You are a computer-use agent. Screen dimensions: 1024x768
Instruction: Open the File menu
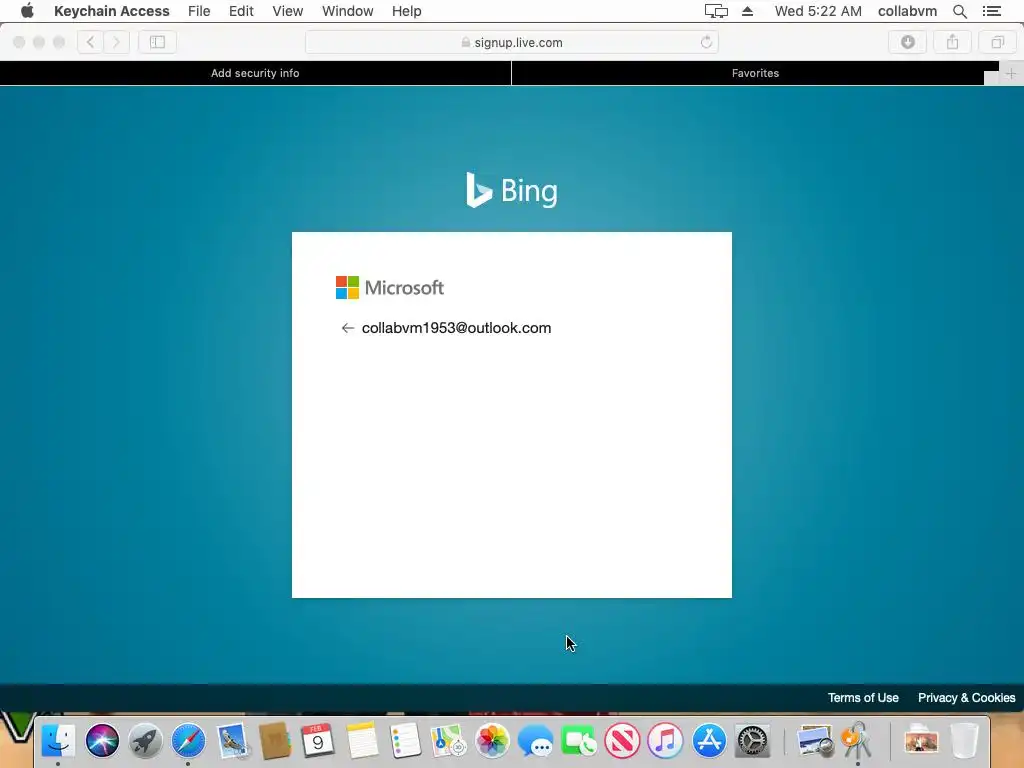pyautogui.click(x=199, y=11)
